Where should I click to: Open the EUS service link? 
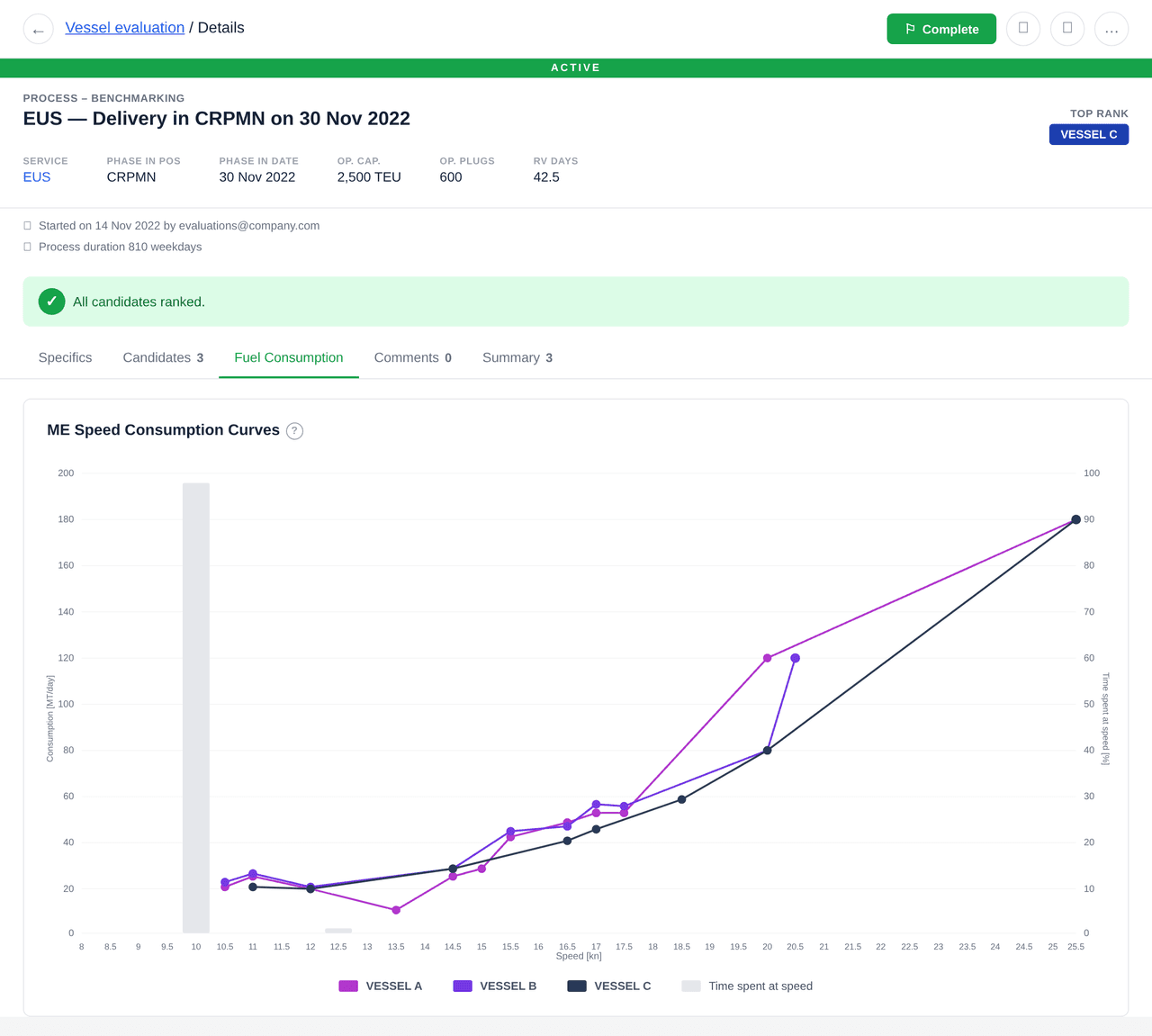[37, 177]
